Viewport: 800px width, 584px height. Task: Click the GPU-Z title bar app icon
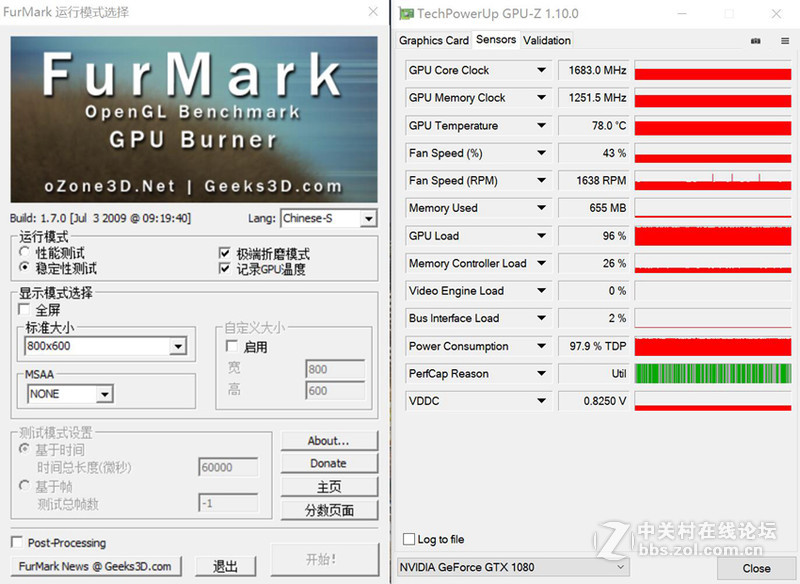[407, 14]
